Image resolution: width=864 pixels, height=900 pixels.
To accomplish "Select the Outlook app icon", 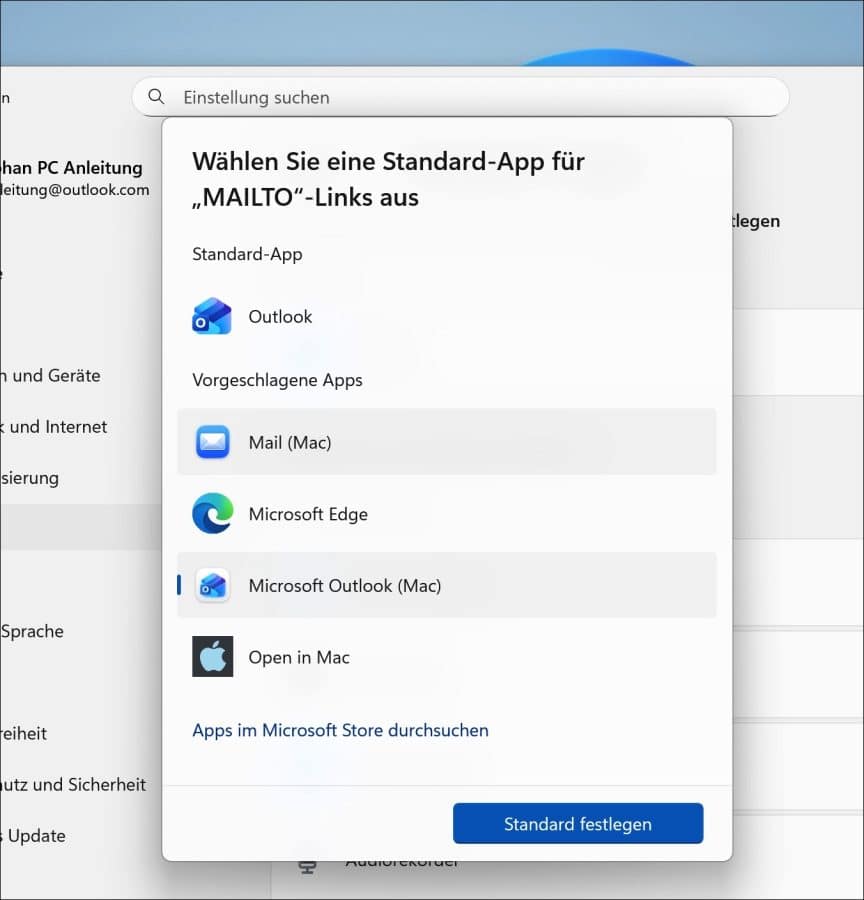I will [x=211, y=316].
